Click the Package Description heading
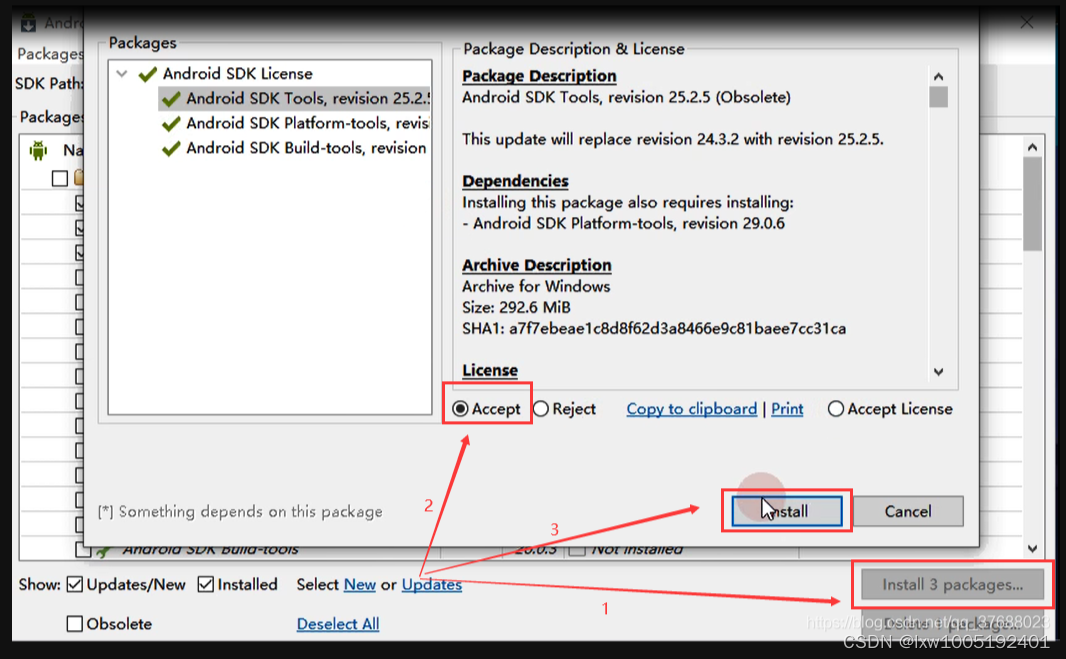Image resolution: width=1066 pixels, height=659 pixels. [539, 75]
